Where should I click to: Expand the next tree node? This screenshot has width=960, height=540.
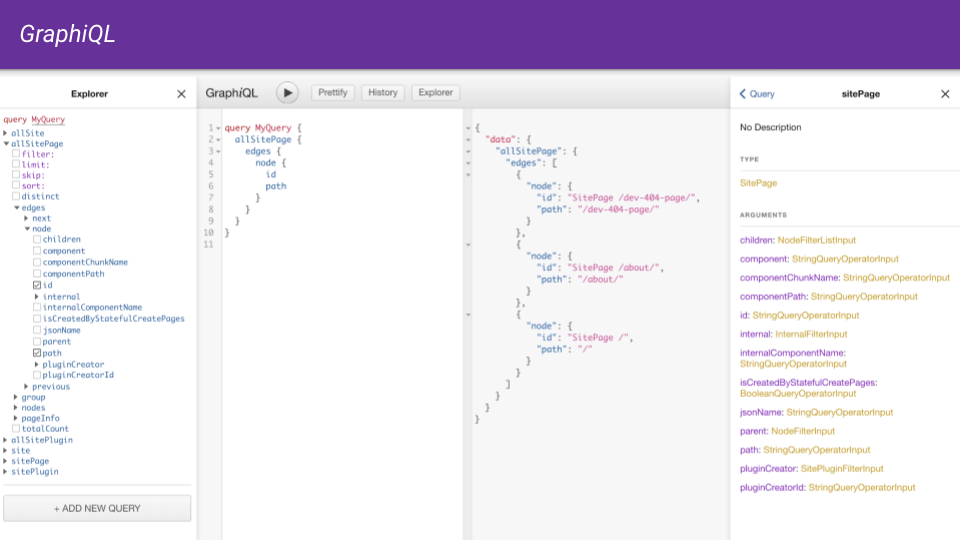pyautogui.click(x=26, y=218)
